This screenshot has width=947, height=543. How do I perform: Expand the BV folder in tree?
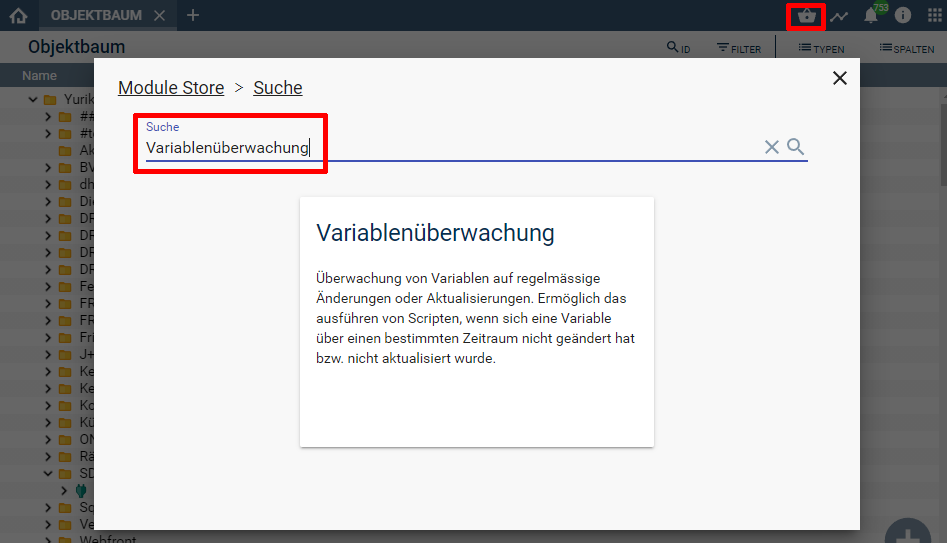point(48,167)
